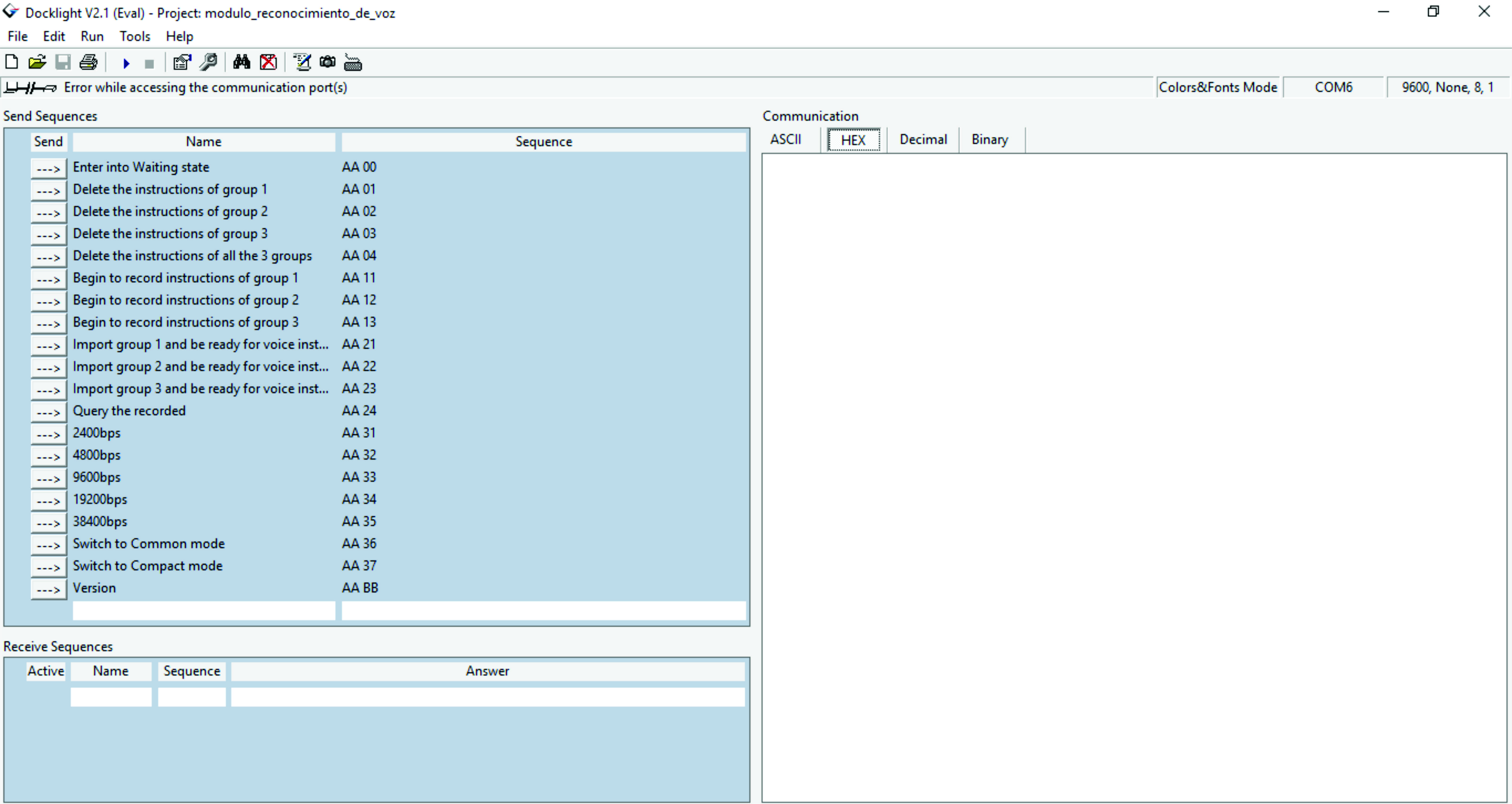Screen dimensions: 1512x804
Task: Click the disconnected port status icon
Action: pos(30,87)
